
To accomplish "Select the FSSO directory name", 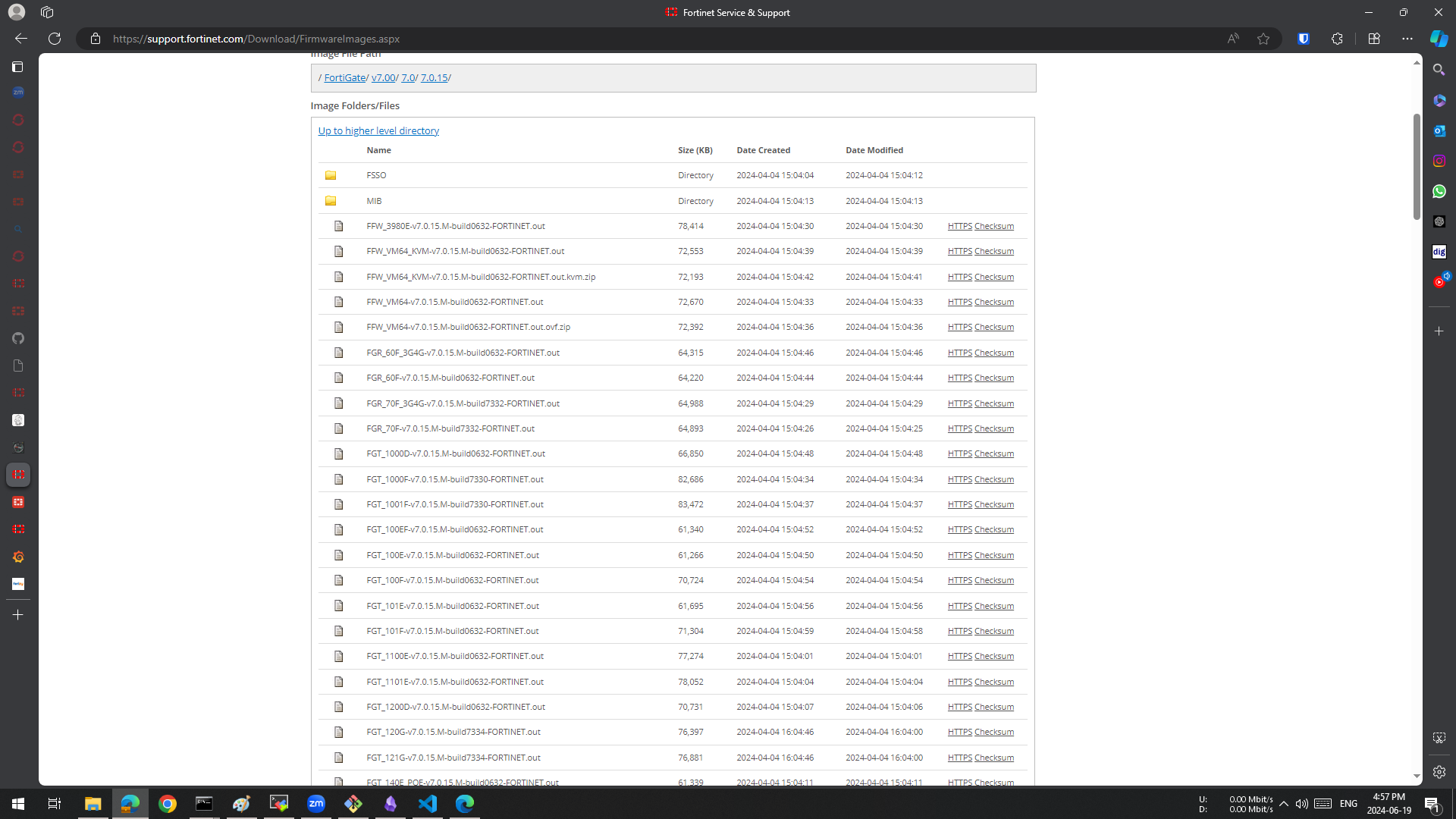I will (376, 175).
